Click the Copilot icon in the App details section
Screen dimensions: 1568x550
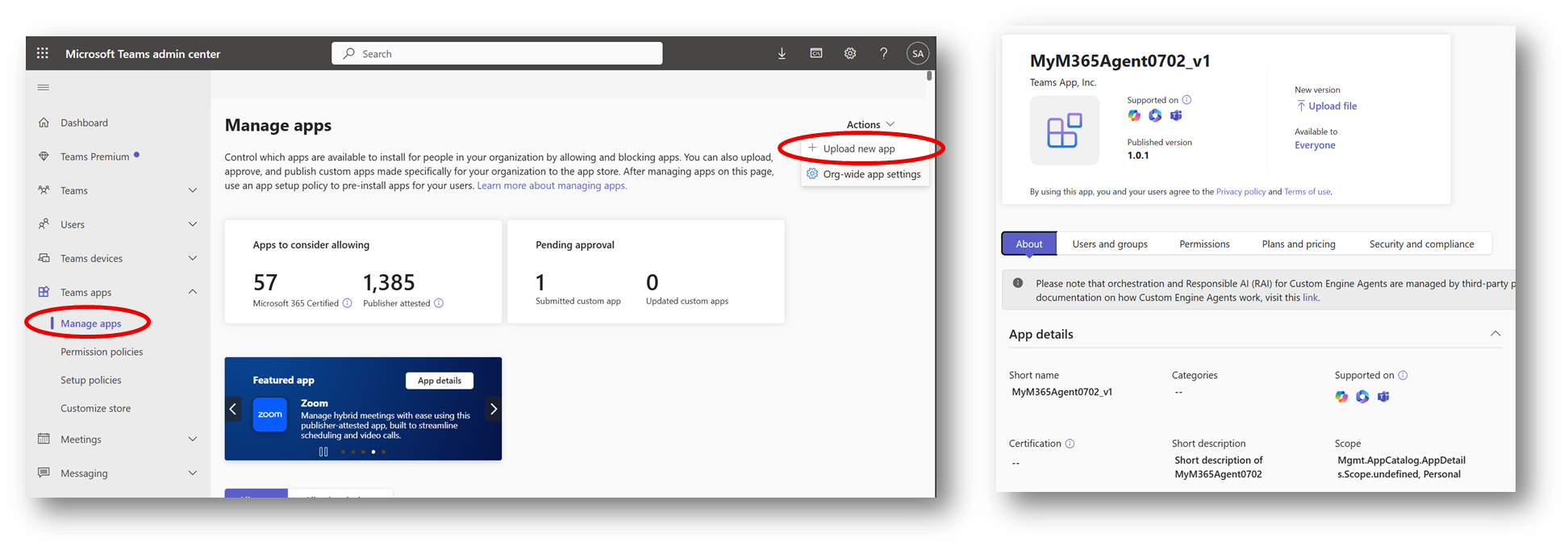tap(1341, 396)
